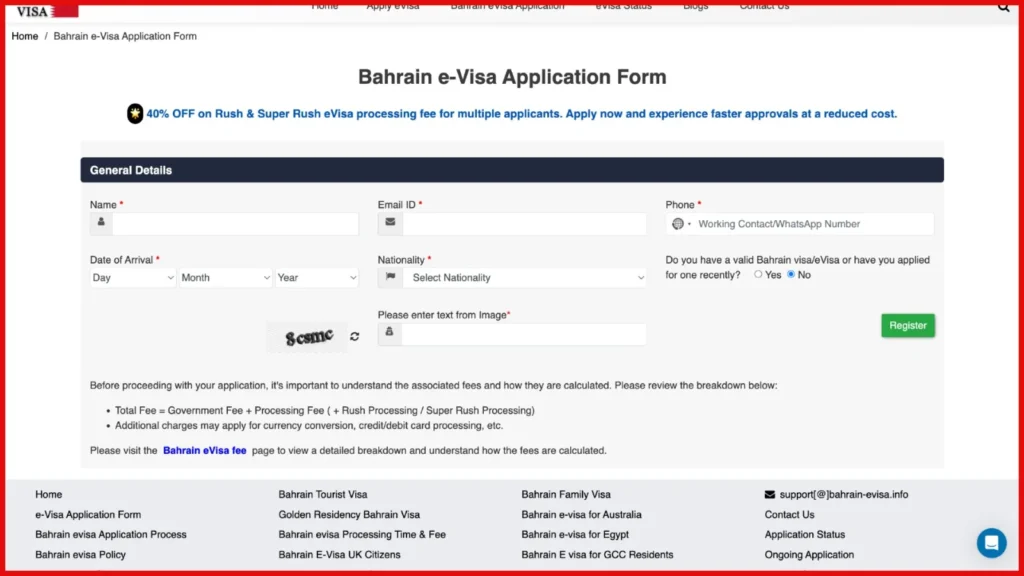Viewport: 1024px width, 576px height.
Task: Open footer Application Status link
Action: [805, 534]
